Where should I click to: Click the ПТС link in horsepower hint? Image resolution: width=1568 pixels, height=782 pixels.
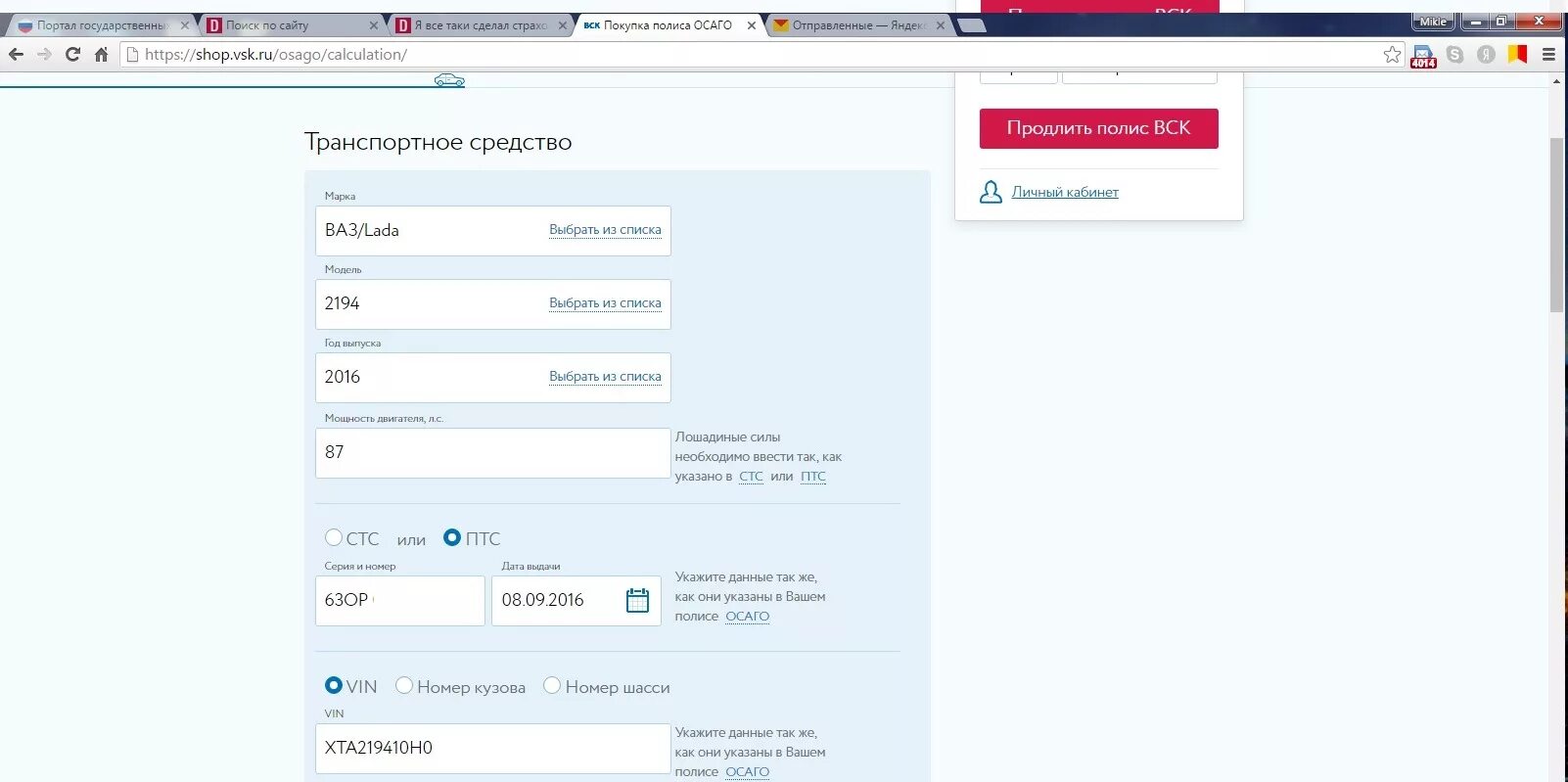point(813,477)
